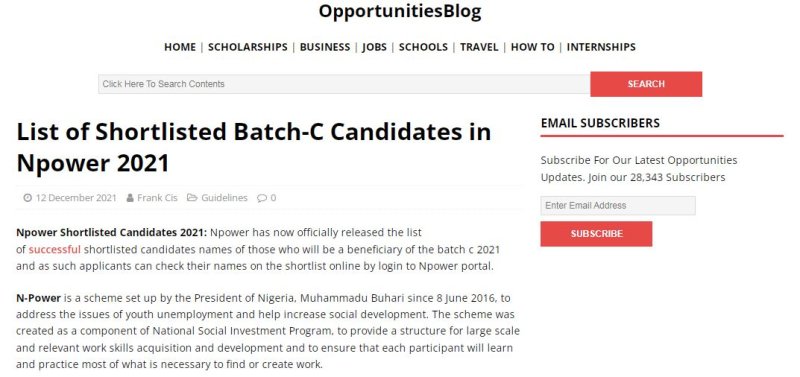Navigate to the TRAVEL section

coord(479,47)
